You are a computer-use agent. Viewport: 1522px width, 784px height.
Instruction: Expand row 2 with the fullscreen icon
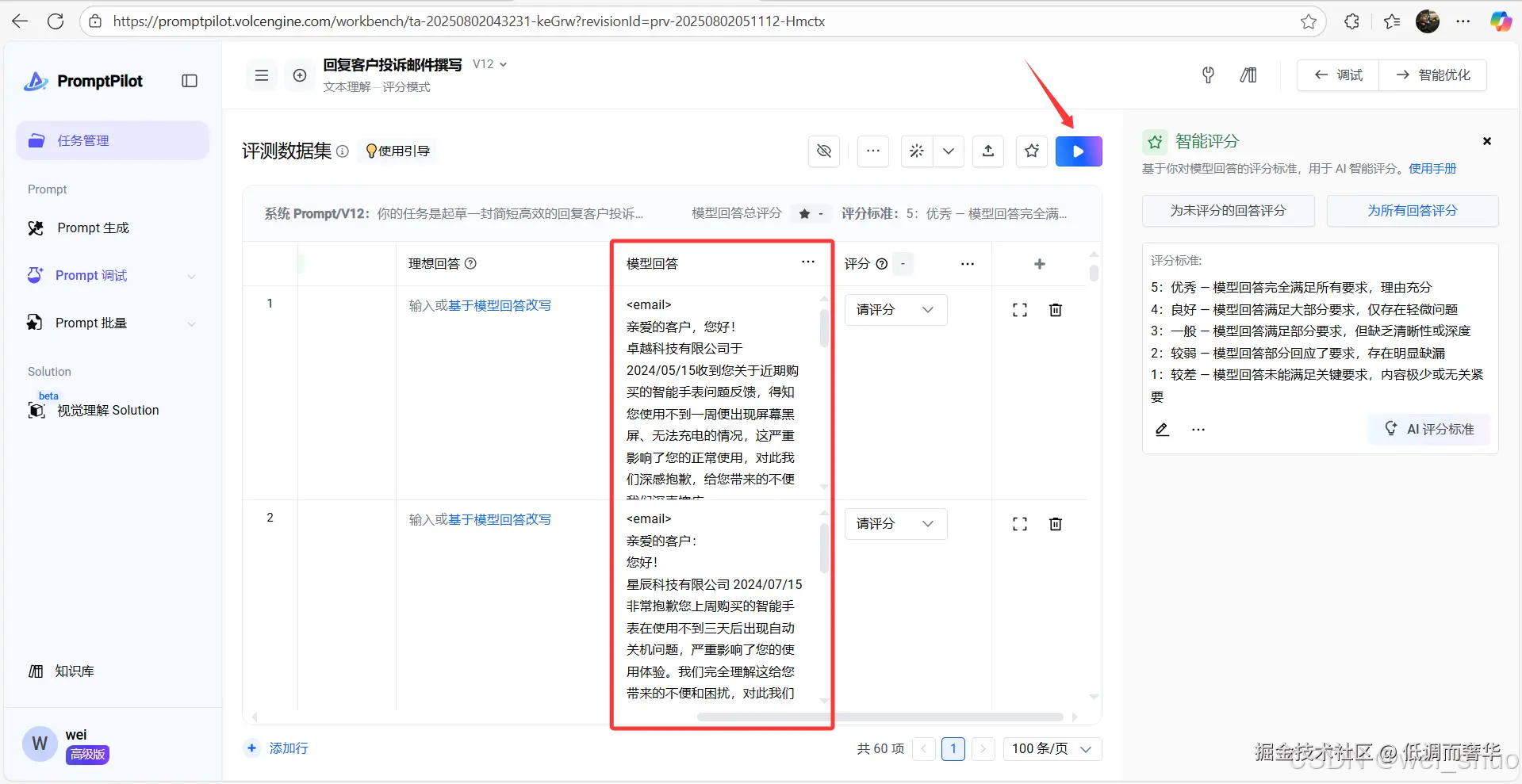tap(1019, 523)
